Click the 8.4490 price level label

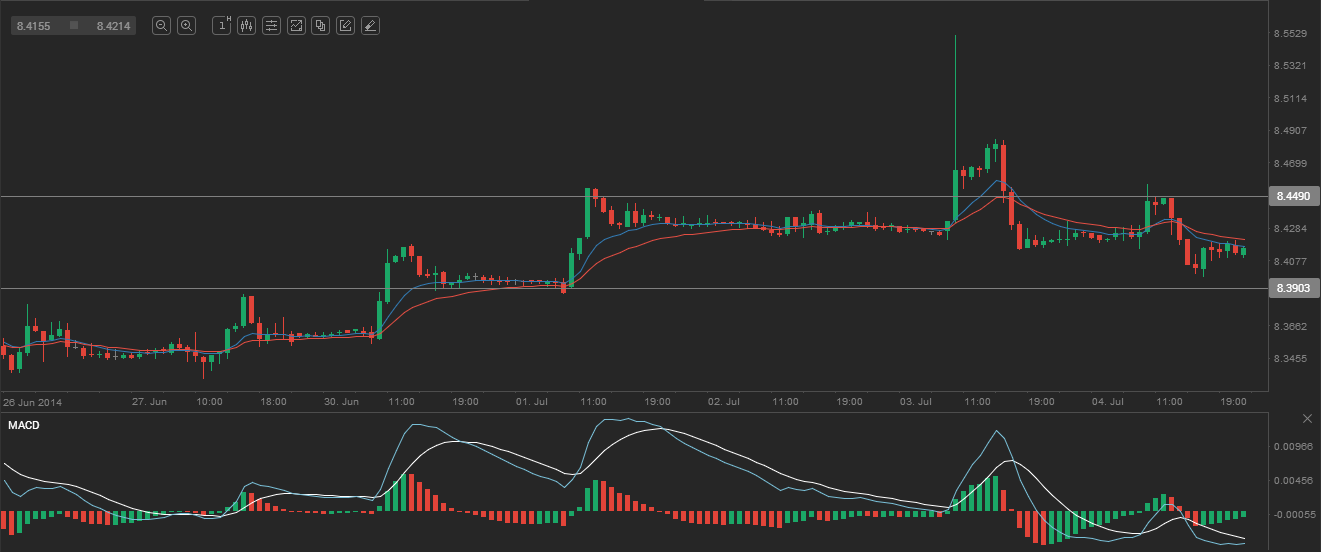[1291, 197]
